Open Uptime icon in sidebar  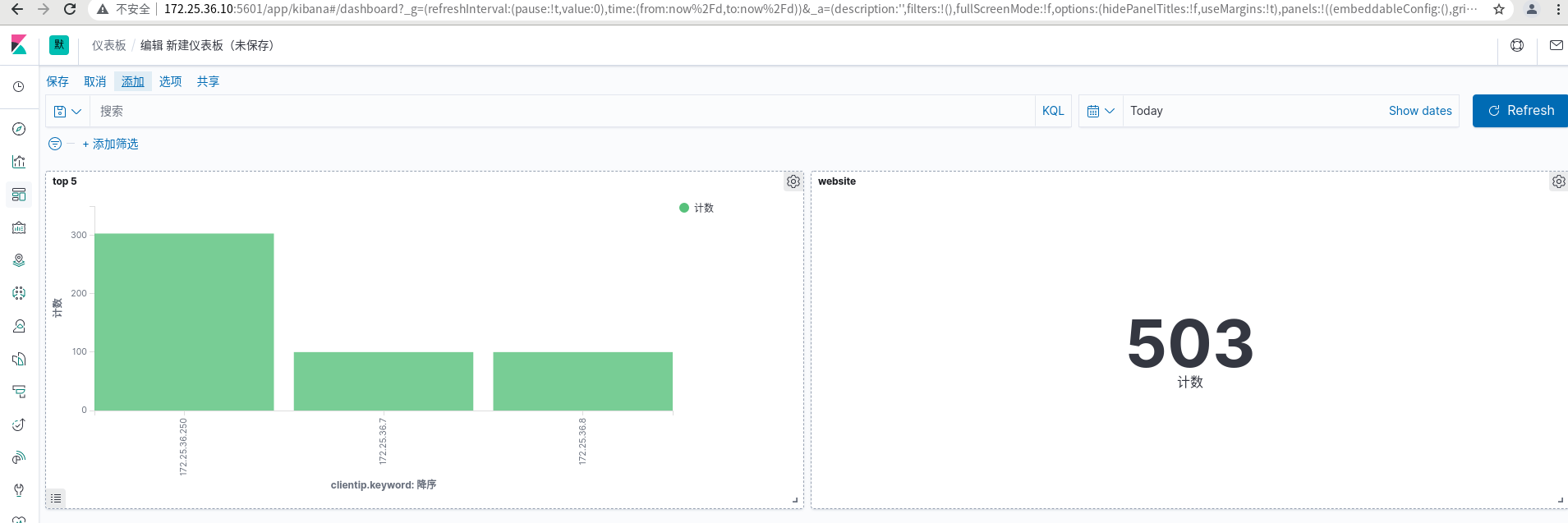[19, 424]
